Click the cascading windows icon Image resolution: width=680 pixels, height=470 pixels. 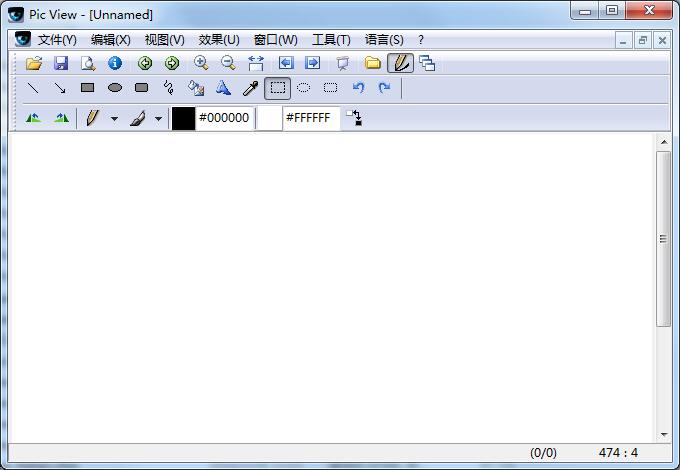(x=427, y=63)
